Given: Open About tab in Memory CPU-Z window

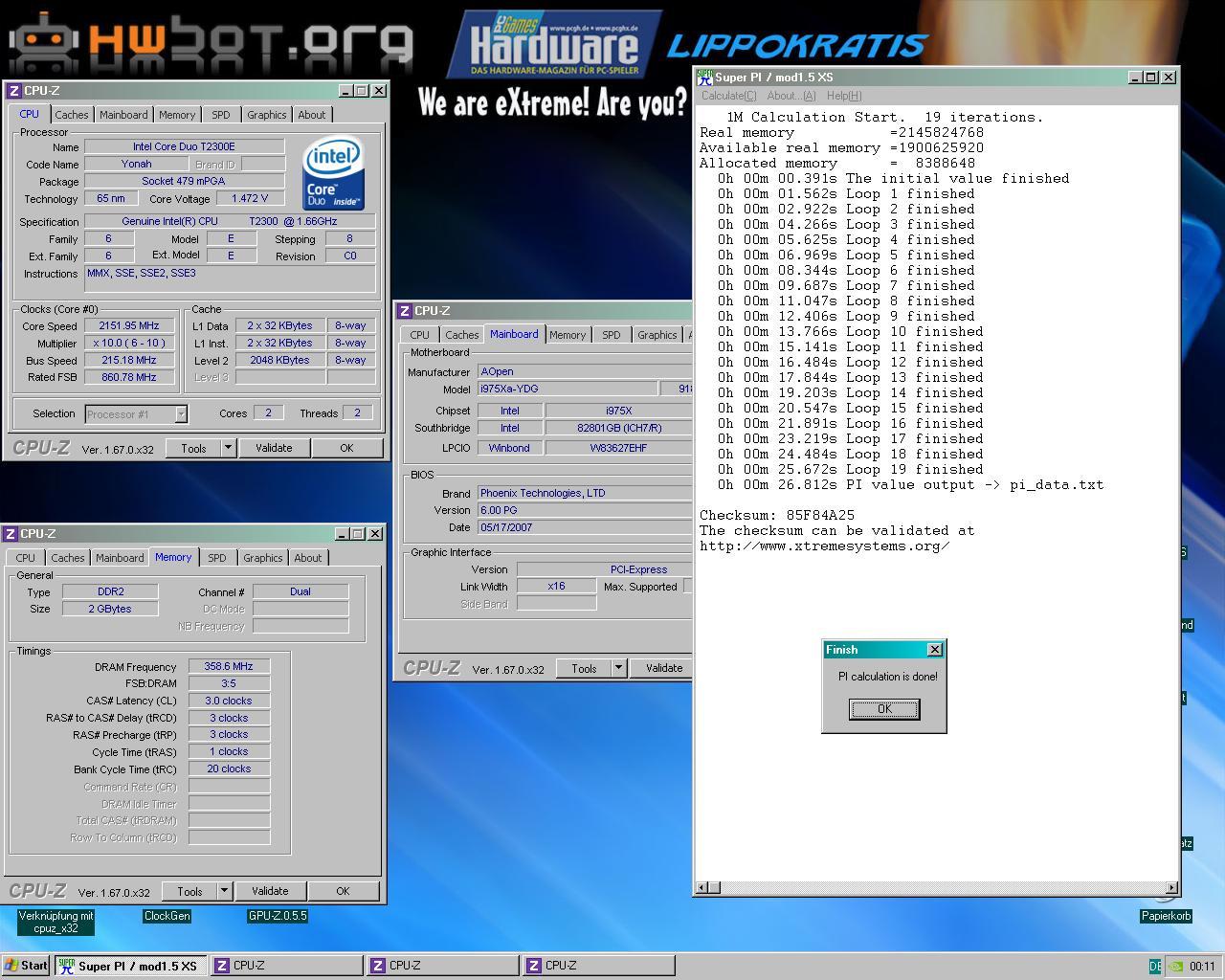Looking at the screenshot, I should (308, 558).
